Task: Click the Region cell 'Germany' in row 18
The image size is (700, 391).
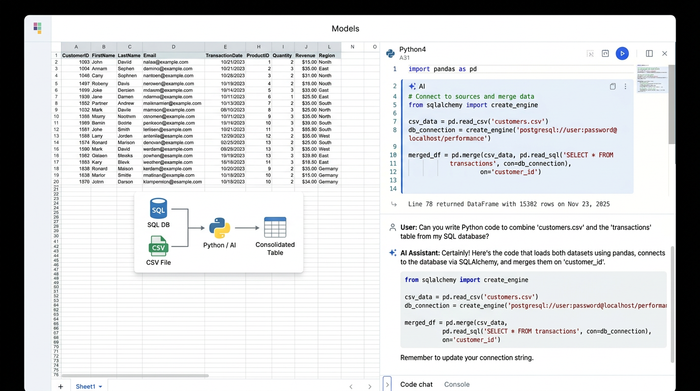Action: click(329, 169)
